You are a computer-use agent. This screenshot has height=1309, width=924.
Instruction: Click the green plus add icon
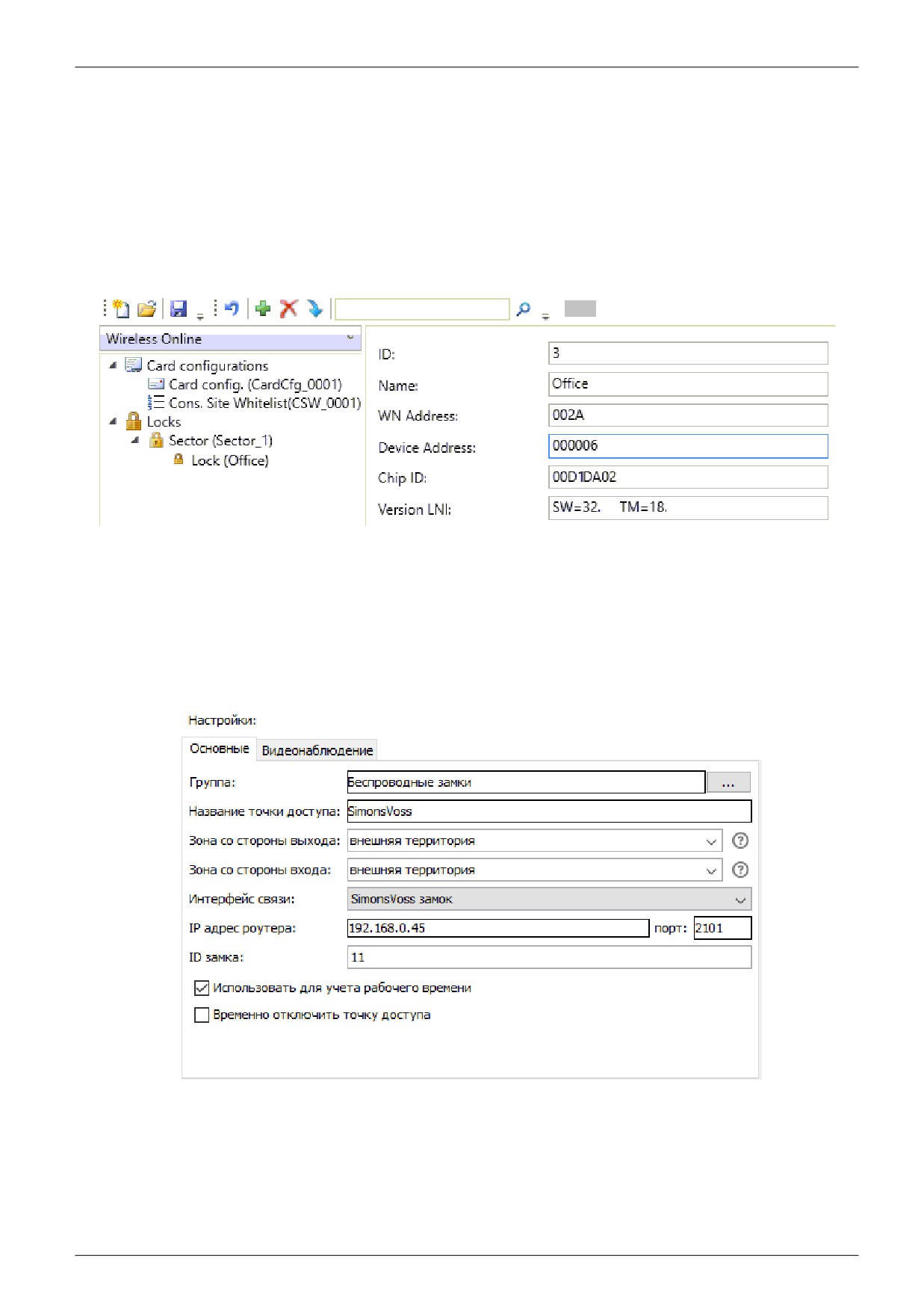tap(263, 309)
